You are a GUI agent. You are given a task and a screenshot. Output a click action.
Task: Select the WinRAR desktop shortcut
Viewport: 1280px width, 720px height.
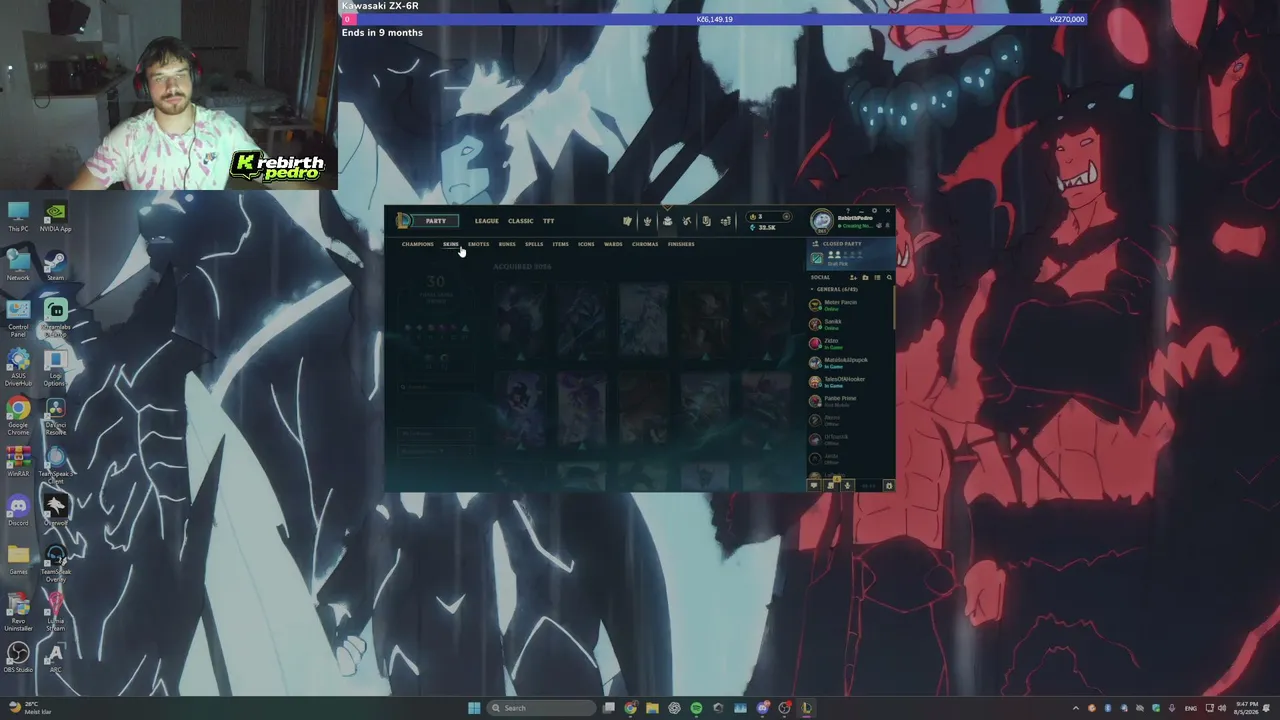click(x=18, y=461)
